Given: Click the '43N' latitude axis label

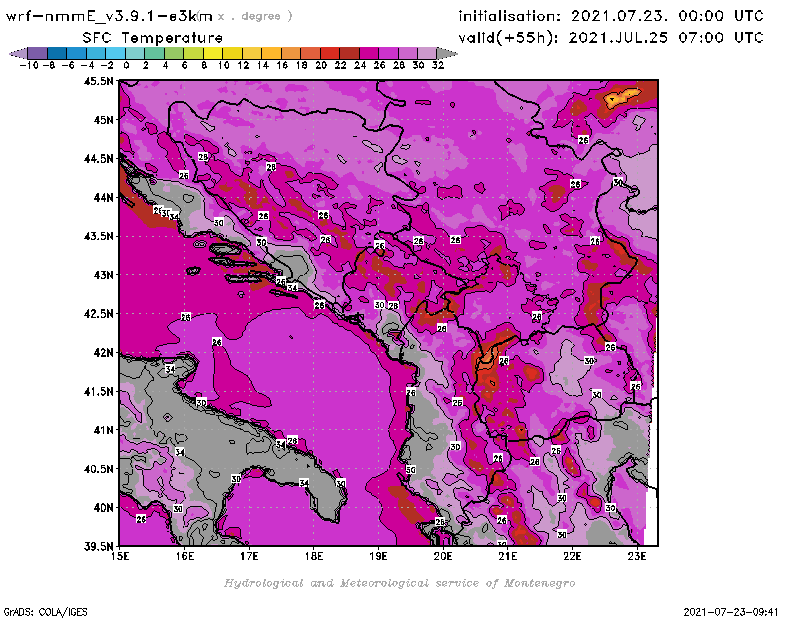Looking at the screenshot, I should pos(103,275).
